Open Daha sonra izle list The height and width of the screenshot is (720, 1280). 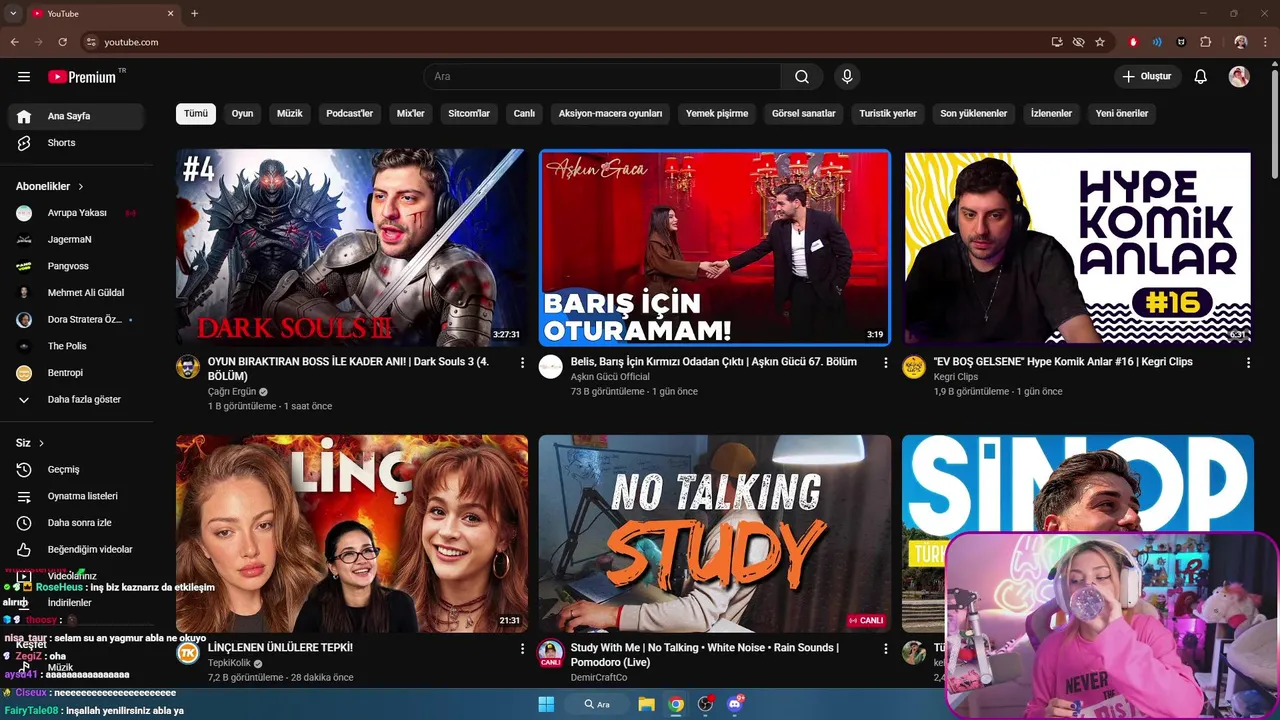coord(76,523)
